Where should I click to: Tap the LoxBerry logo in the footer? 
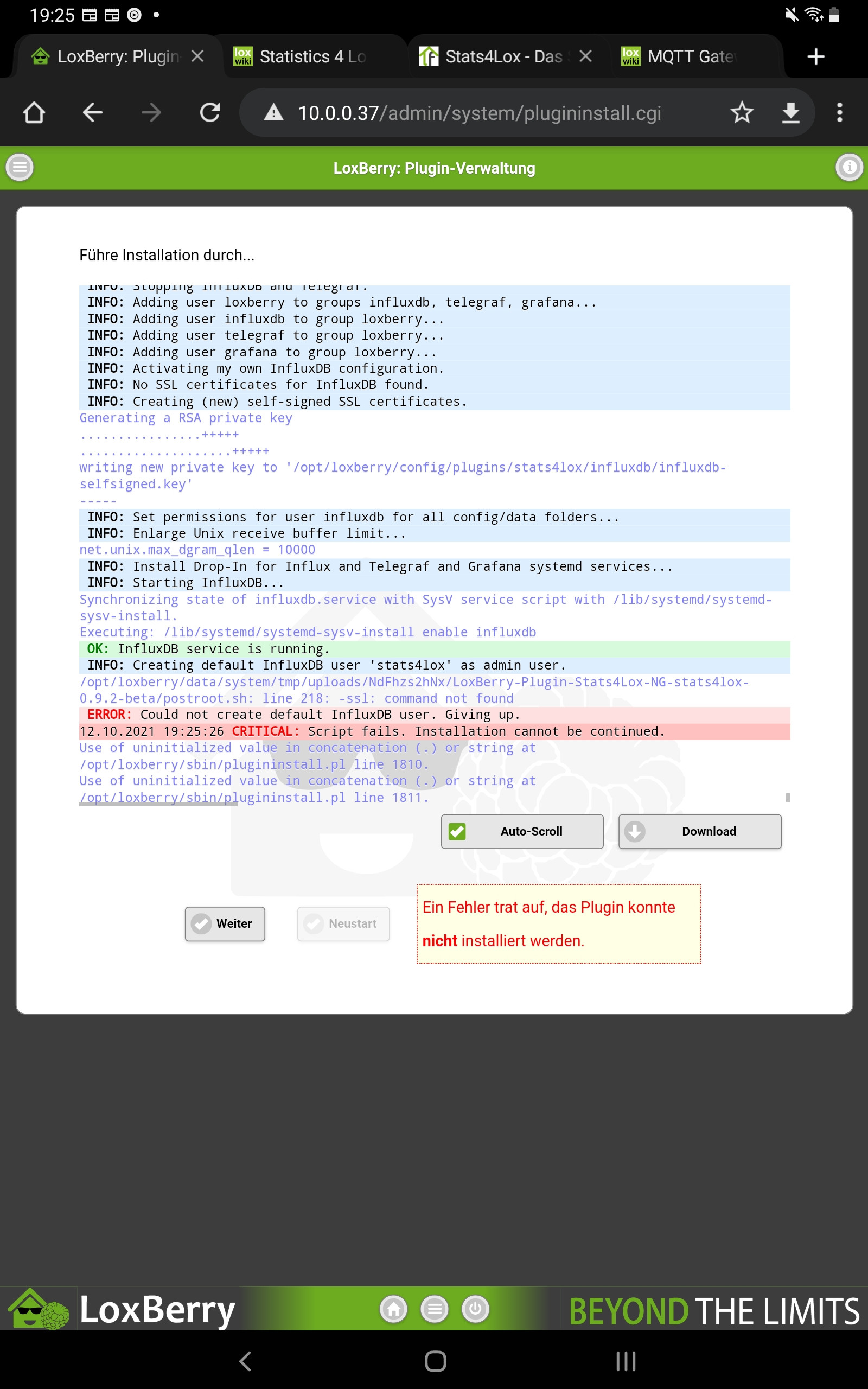click(x=120, y=1310)
